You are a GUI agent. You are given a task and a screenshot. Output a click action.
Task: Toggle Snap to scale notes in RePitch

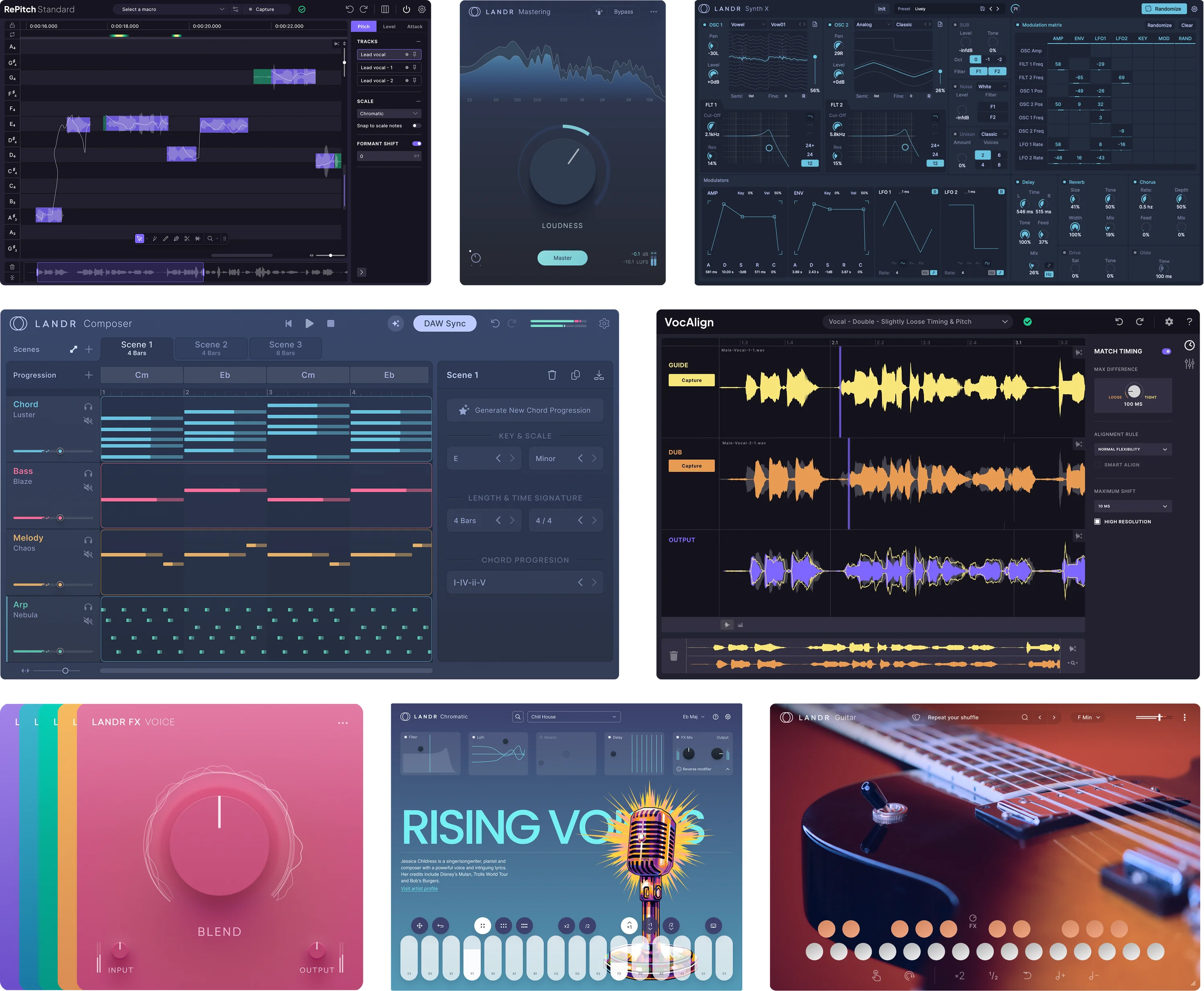pyautogui.click(x=417, y=126)
